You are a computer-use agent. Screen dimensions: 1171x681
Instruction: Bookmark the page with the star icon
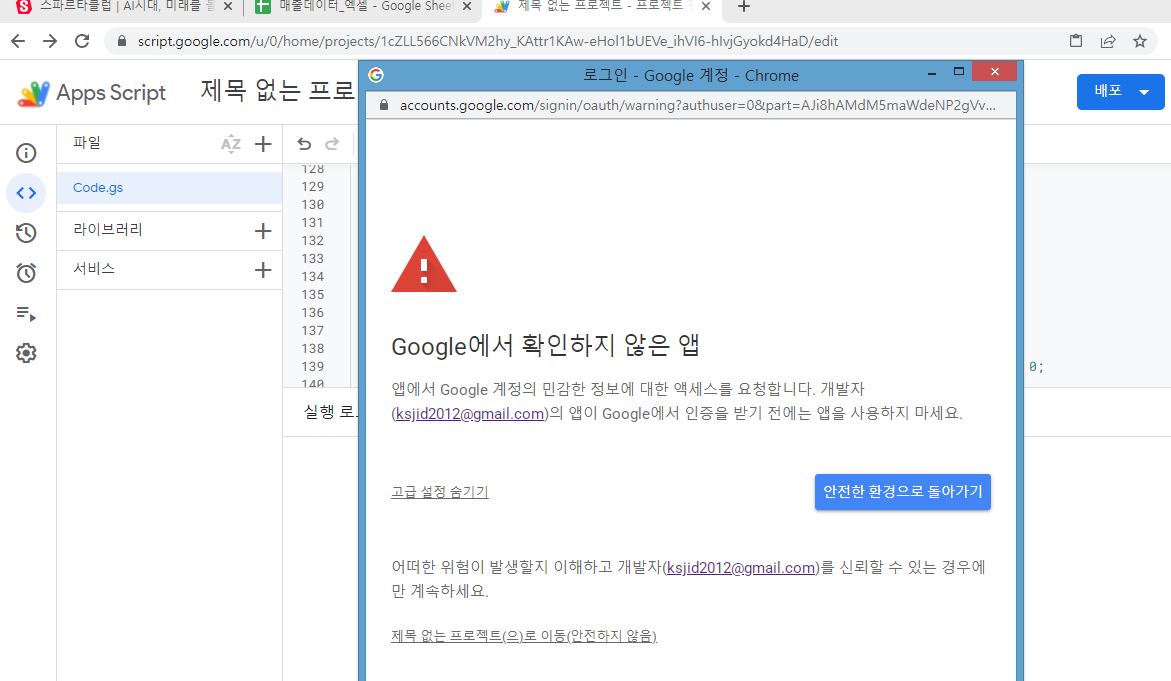pyautogui.click(x=1140, y=41)
